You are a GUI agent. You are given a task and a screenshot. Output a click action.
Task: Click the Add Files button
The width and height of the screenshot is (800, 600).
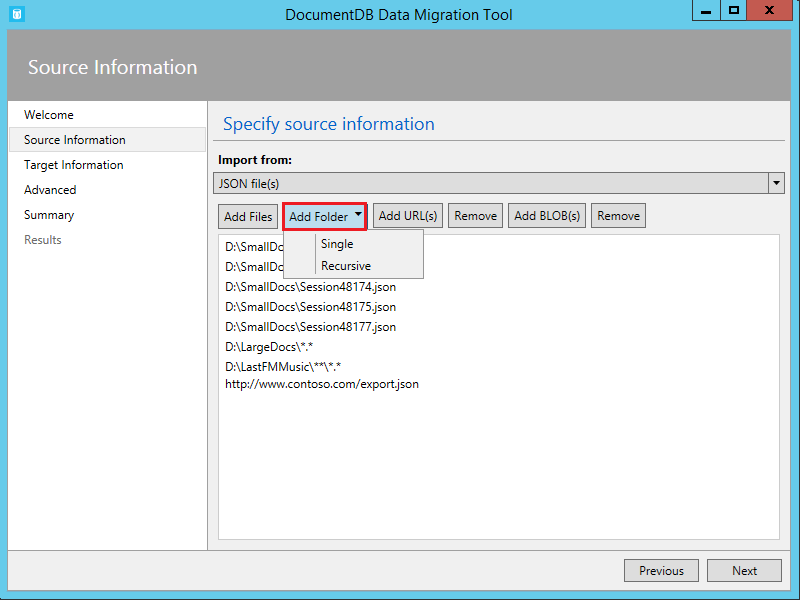[248, 216]
